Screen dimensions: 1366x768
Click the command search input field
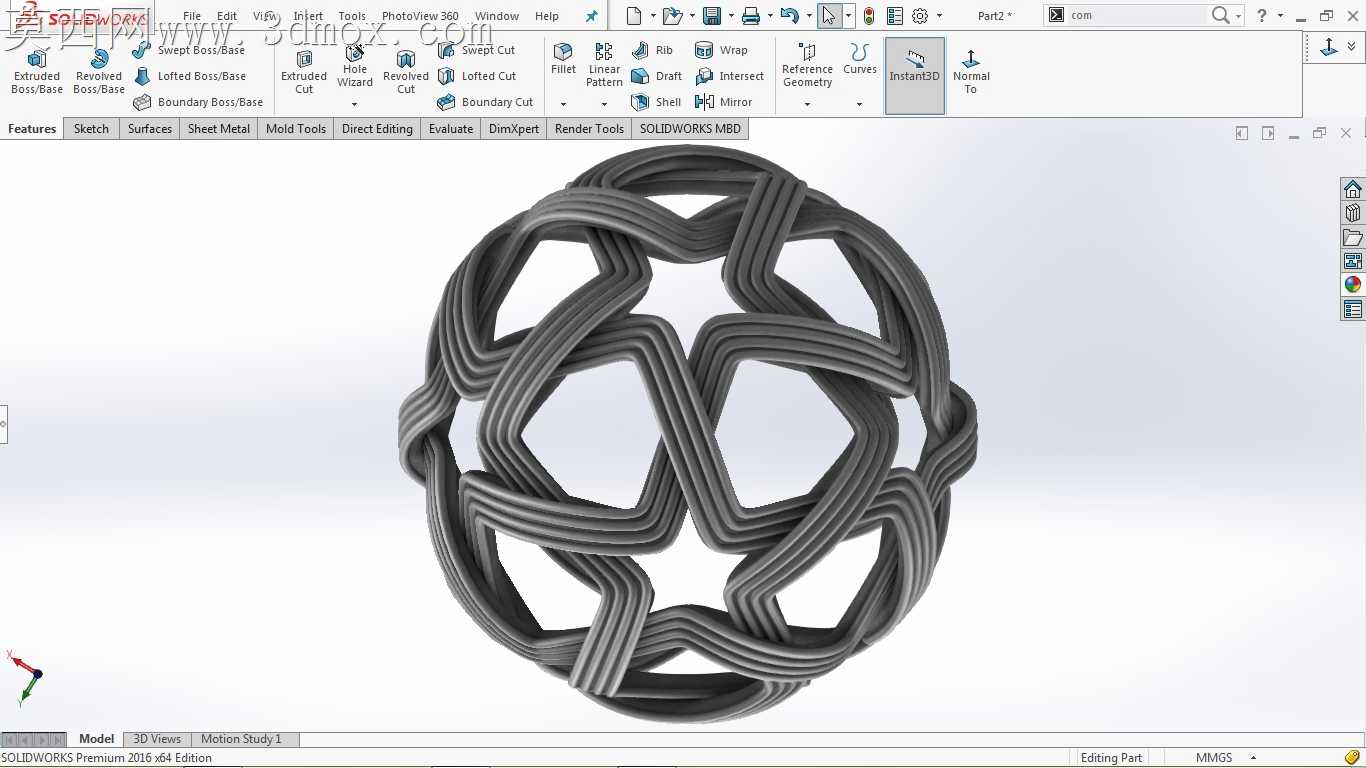[x=1138, y=15]
